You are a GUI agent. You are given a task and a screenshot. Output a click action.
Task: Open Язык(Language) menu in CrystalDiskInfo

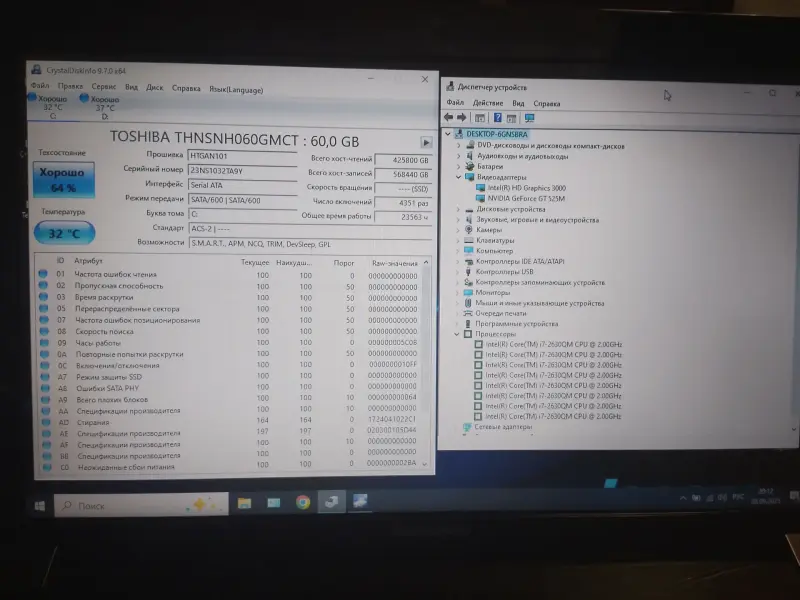pyautogui.click(x=236, y=89)
